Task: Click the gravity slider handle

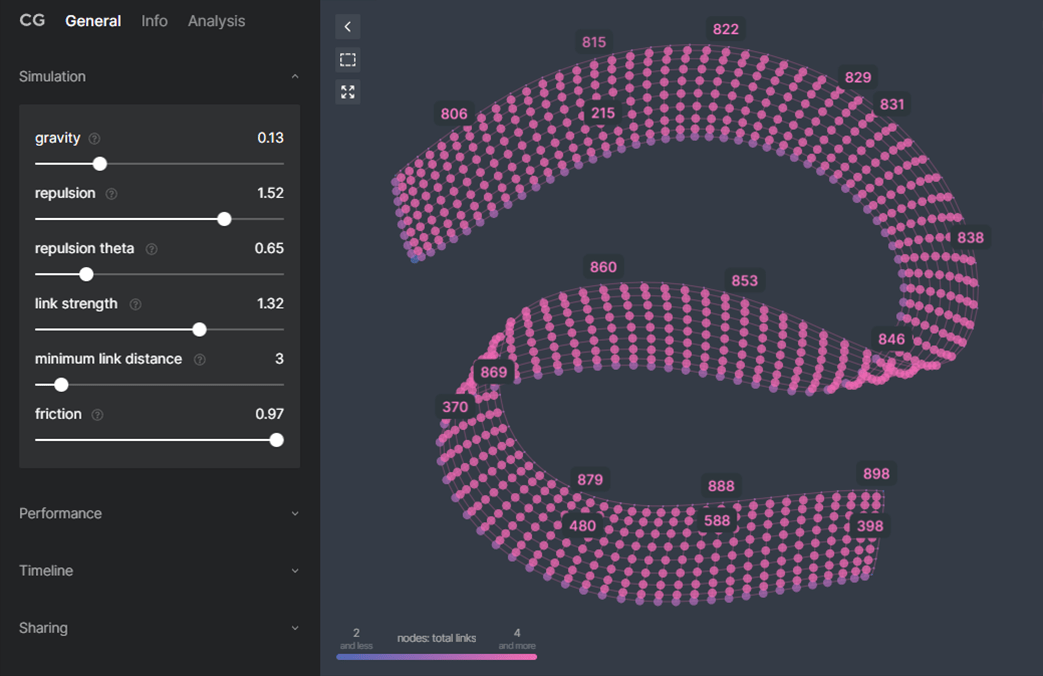Action: (99, 164)
